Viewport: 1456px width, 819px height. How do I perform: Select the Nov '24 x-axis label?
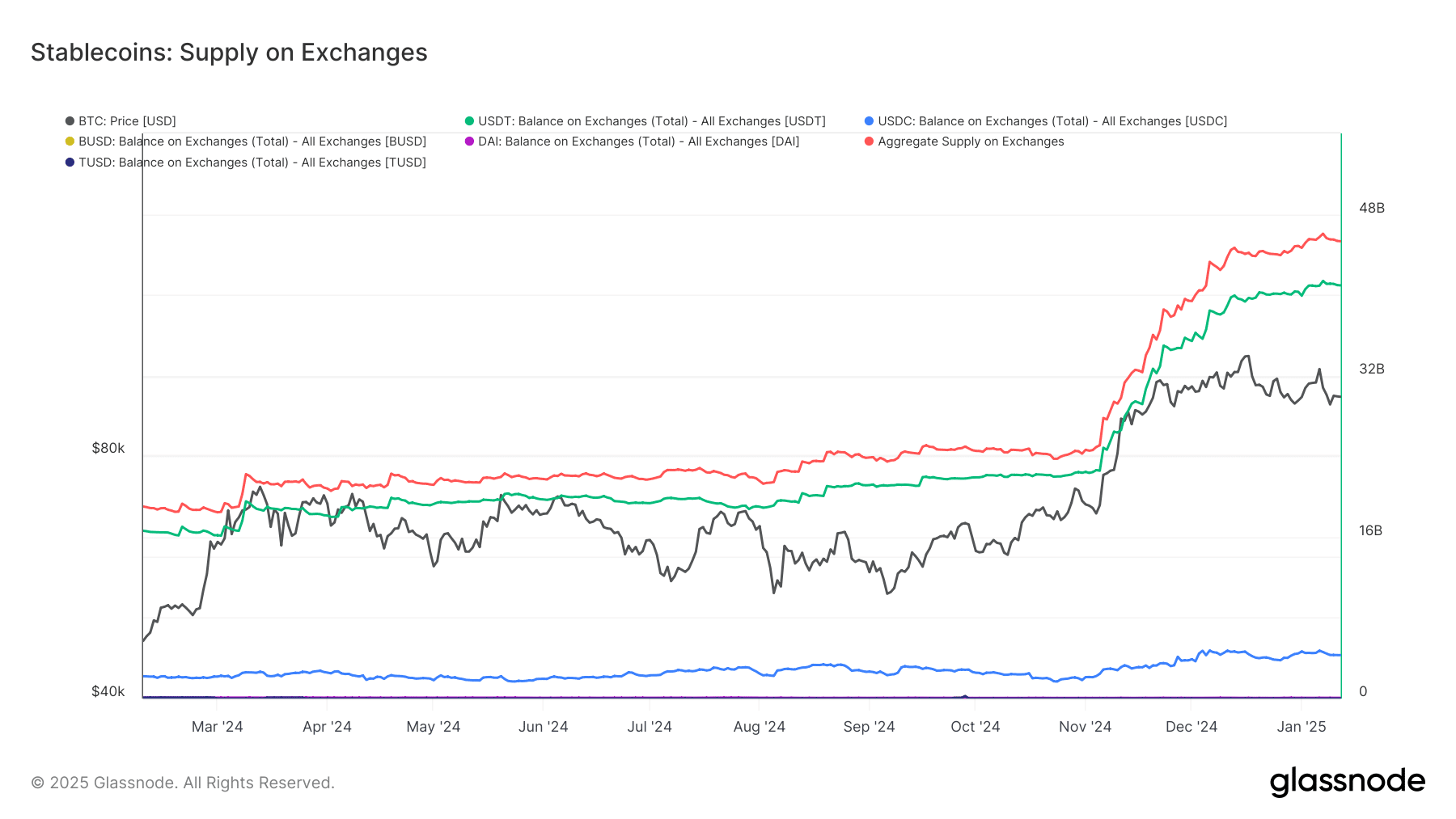click(1085, 727)
